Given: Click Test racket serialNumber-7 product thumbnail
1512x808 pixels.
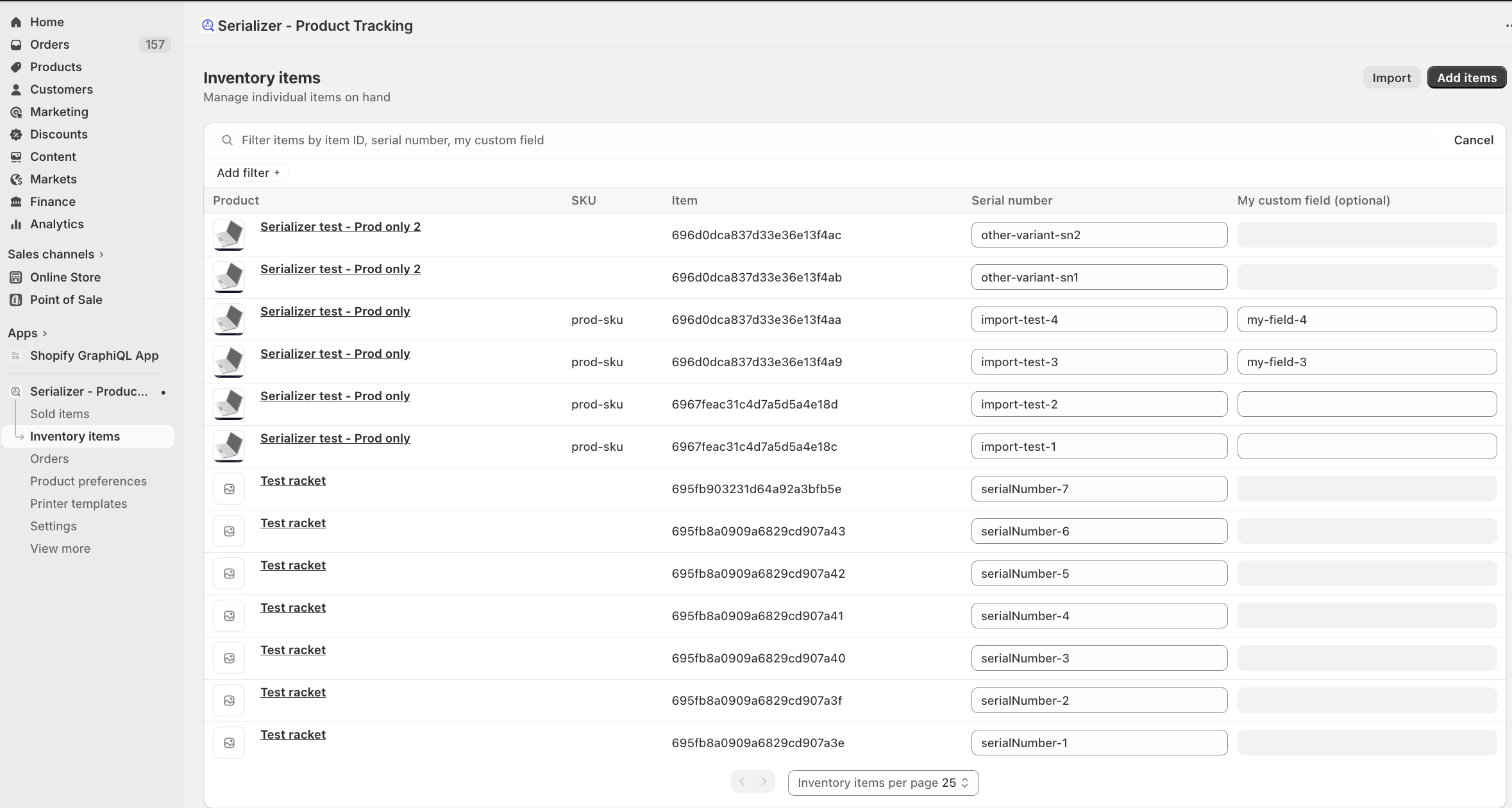Looking at the screenshot, I should click(229, 489).
